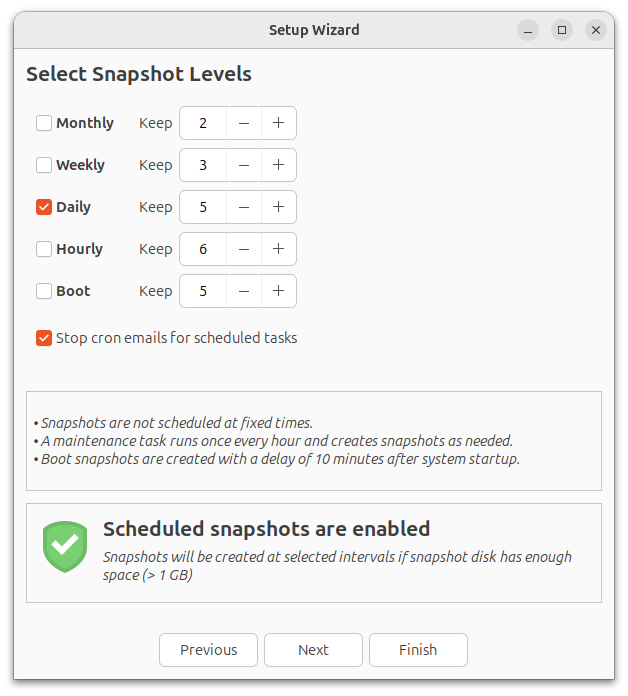Image resolution: width=628 pixels, height=696 pixels.
Task: Disable Stop cron emails option
Action: pyautogui.click(x=44, y=338)
